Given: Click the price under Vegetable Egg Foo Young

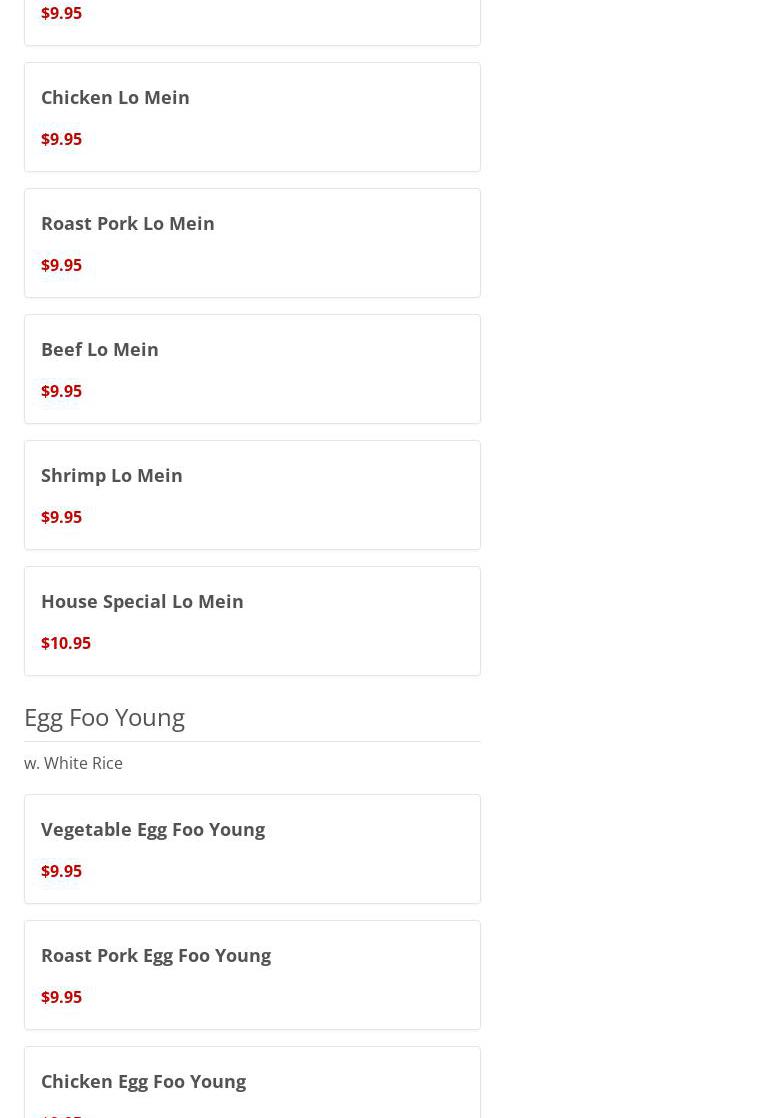Looking at the screenshot, I should click(61, 871).
